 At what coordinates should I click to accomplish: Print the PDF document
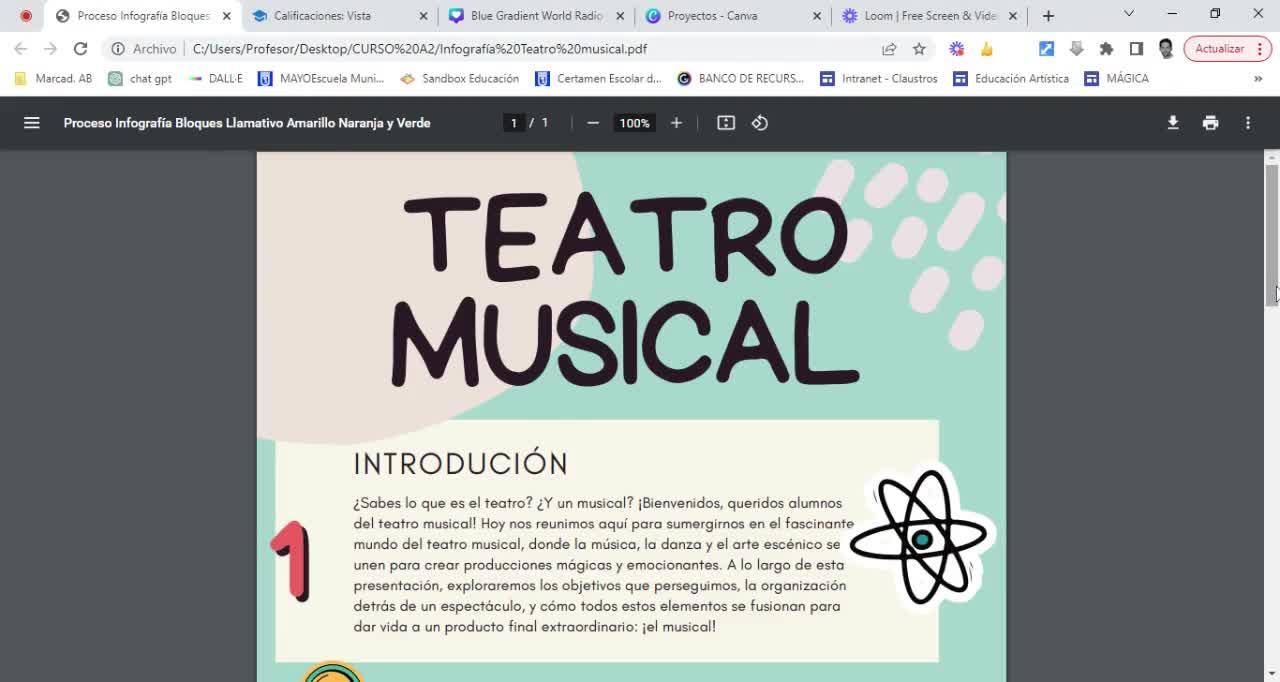[1210, 123]
